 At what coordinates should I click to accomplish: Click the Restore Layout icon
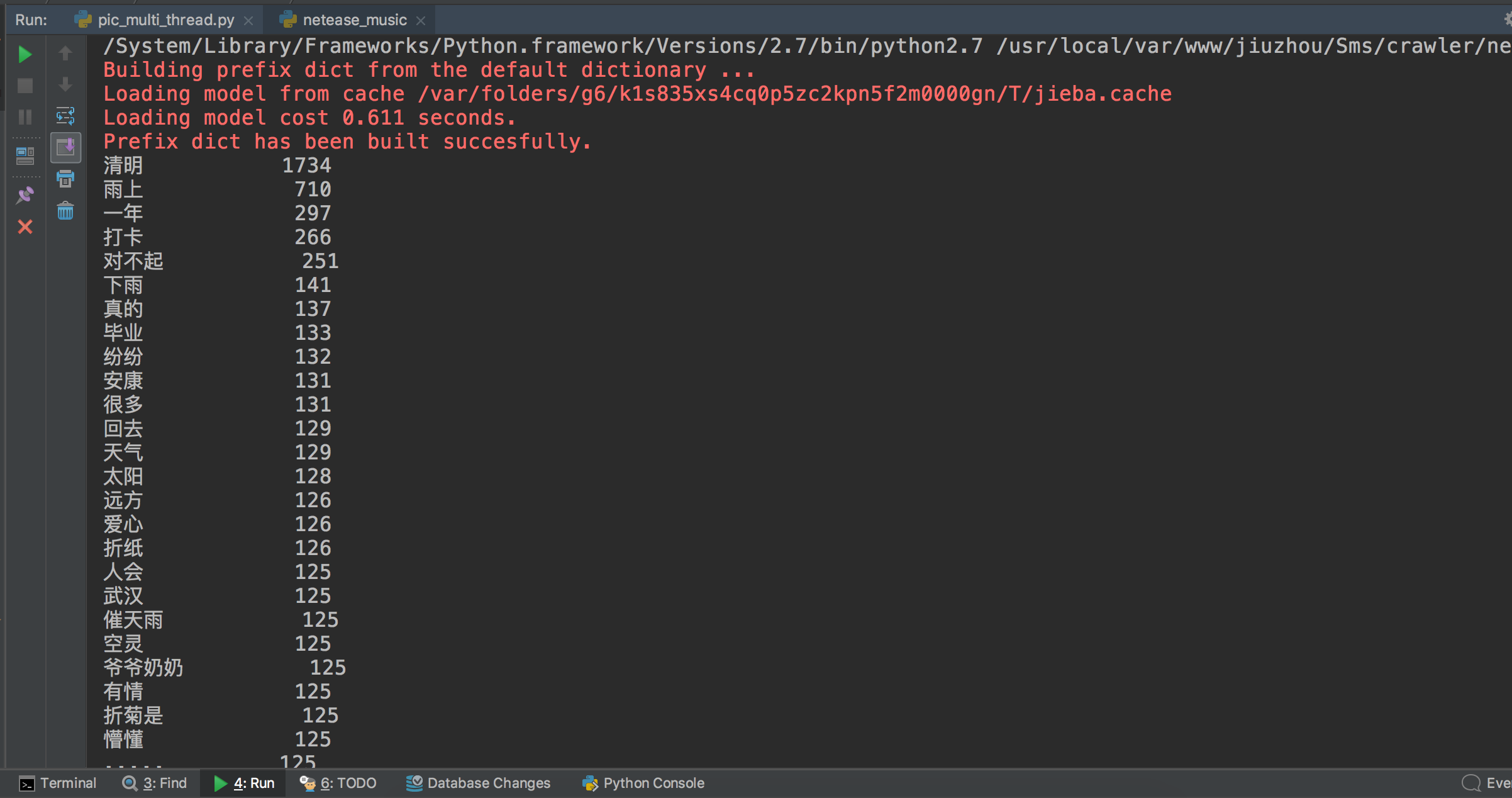coord(25,155)
